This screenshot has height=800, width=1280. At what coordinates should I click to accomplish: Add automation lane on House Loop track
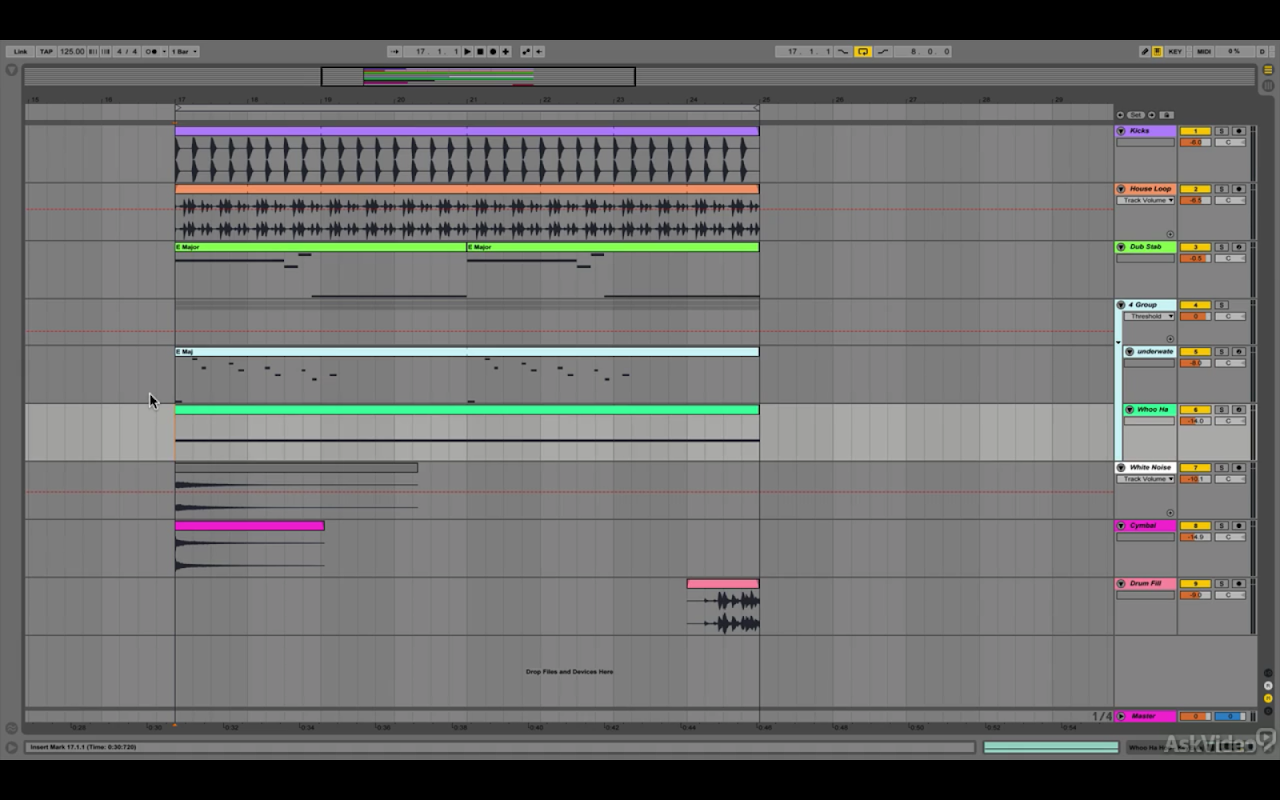point(1170,234)
